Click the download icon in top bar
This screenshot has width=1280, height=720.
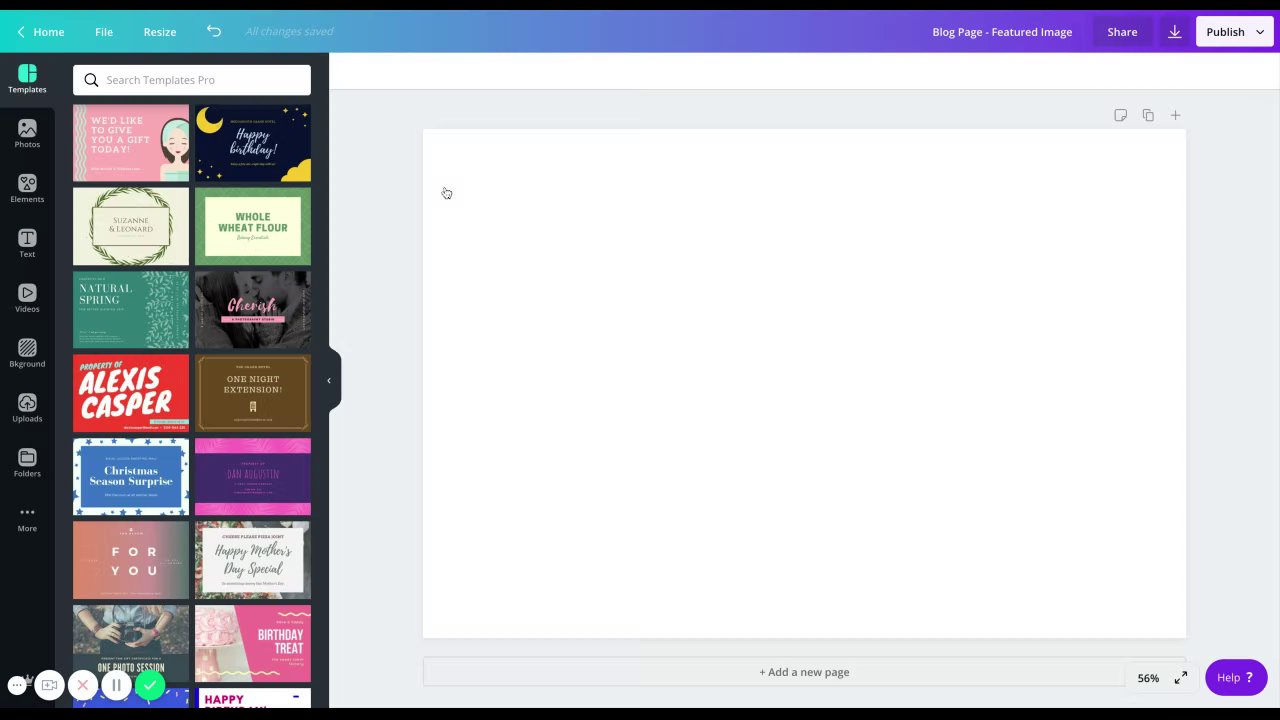pos(1175,32)
